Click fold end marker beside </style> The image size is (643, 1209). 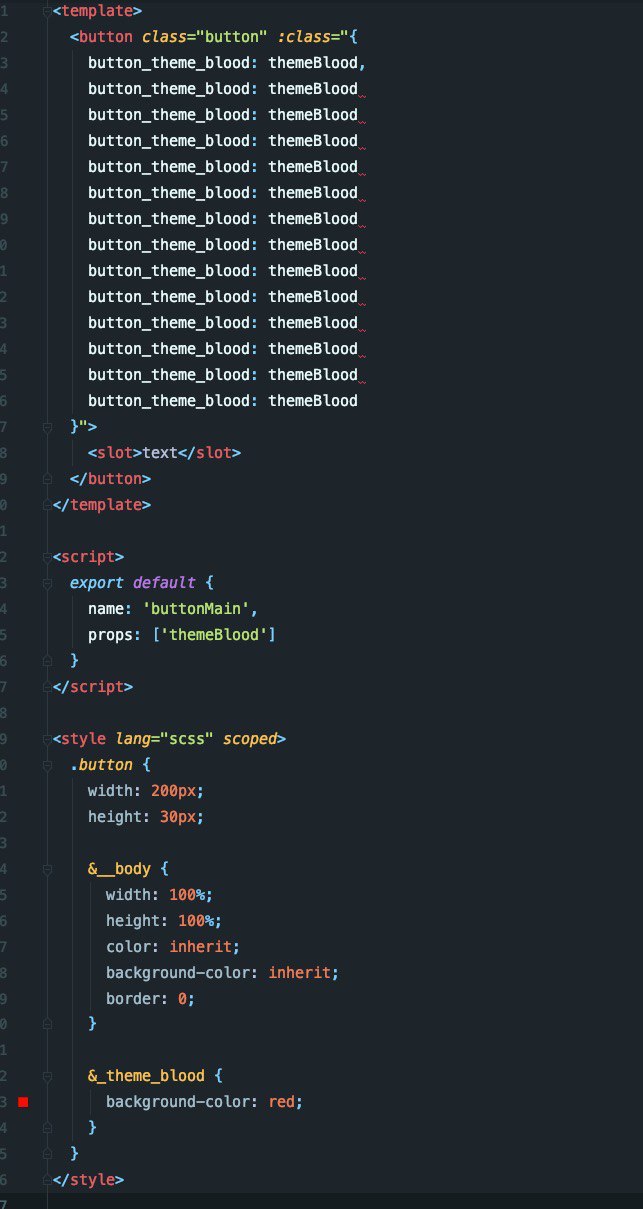click(x=46, y=1181)
